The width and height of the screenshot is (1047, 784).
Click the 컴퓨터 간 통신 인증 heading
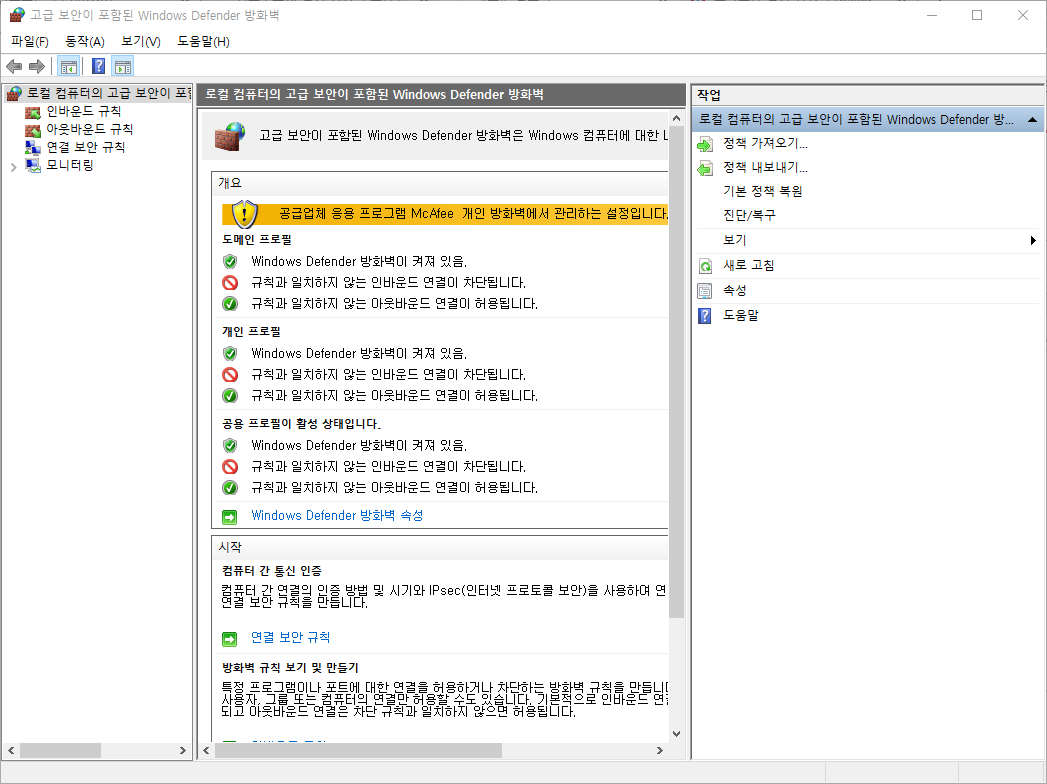coord(272,570)
